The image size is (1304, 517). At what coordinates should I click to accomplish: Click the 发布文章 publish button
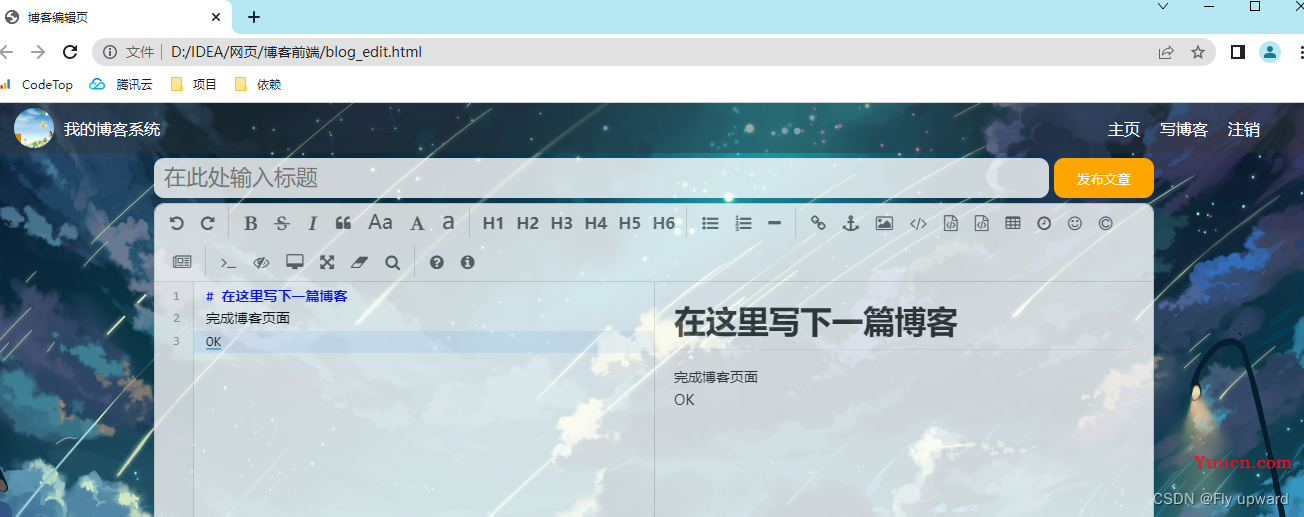[1104, 178]
